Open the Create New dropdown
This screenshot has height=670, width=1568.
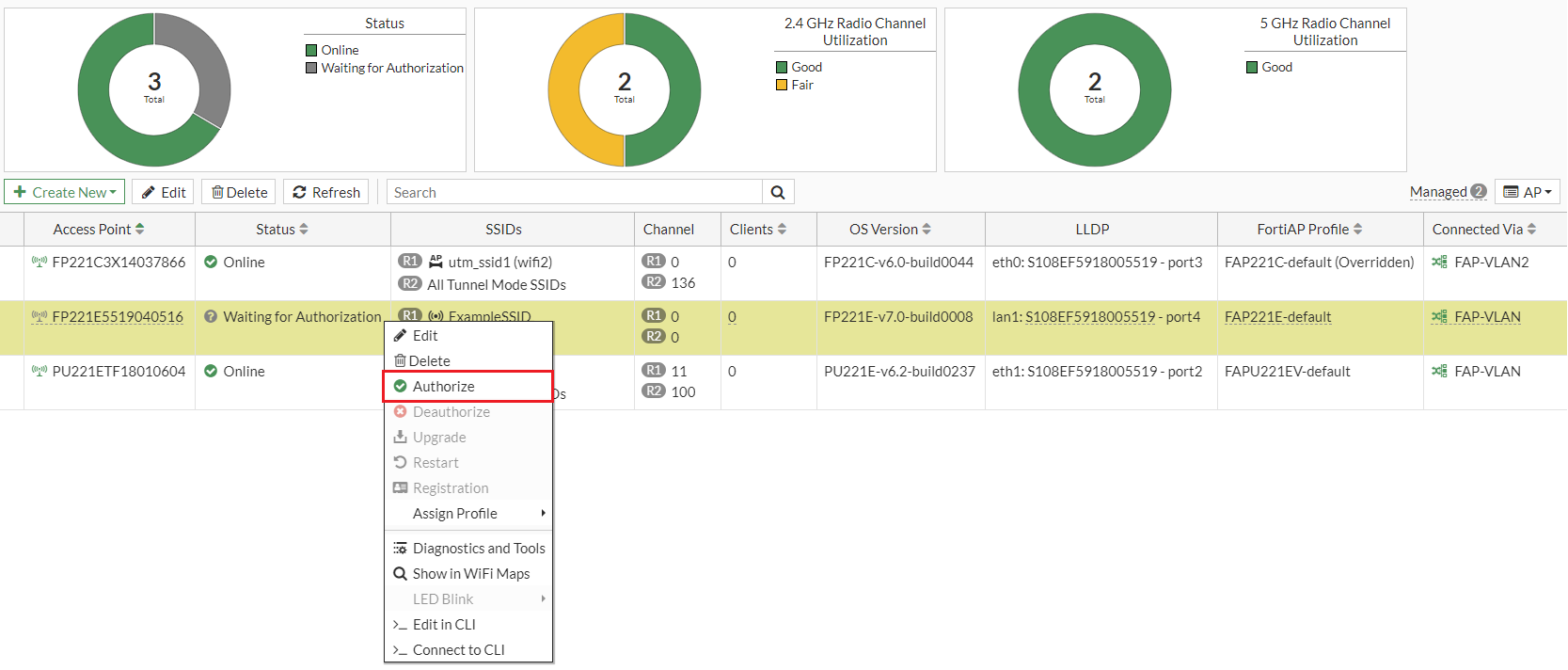coord(65,192)
